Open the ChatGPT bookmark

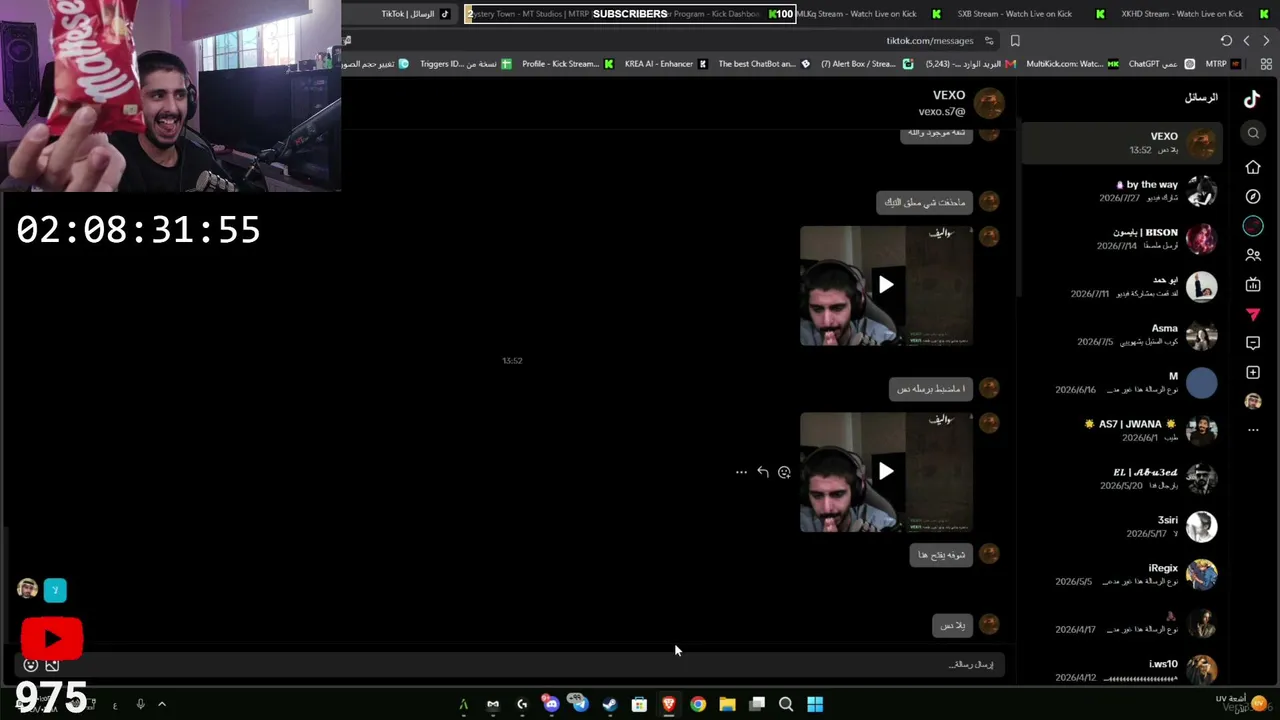coord(1161,64)
